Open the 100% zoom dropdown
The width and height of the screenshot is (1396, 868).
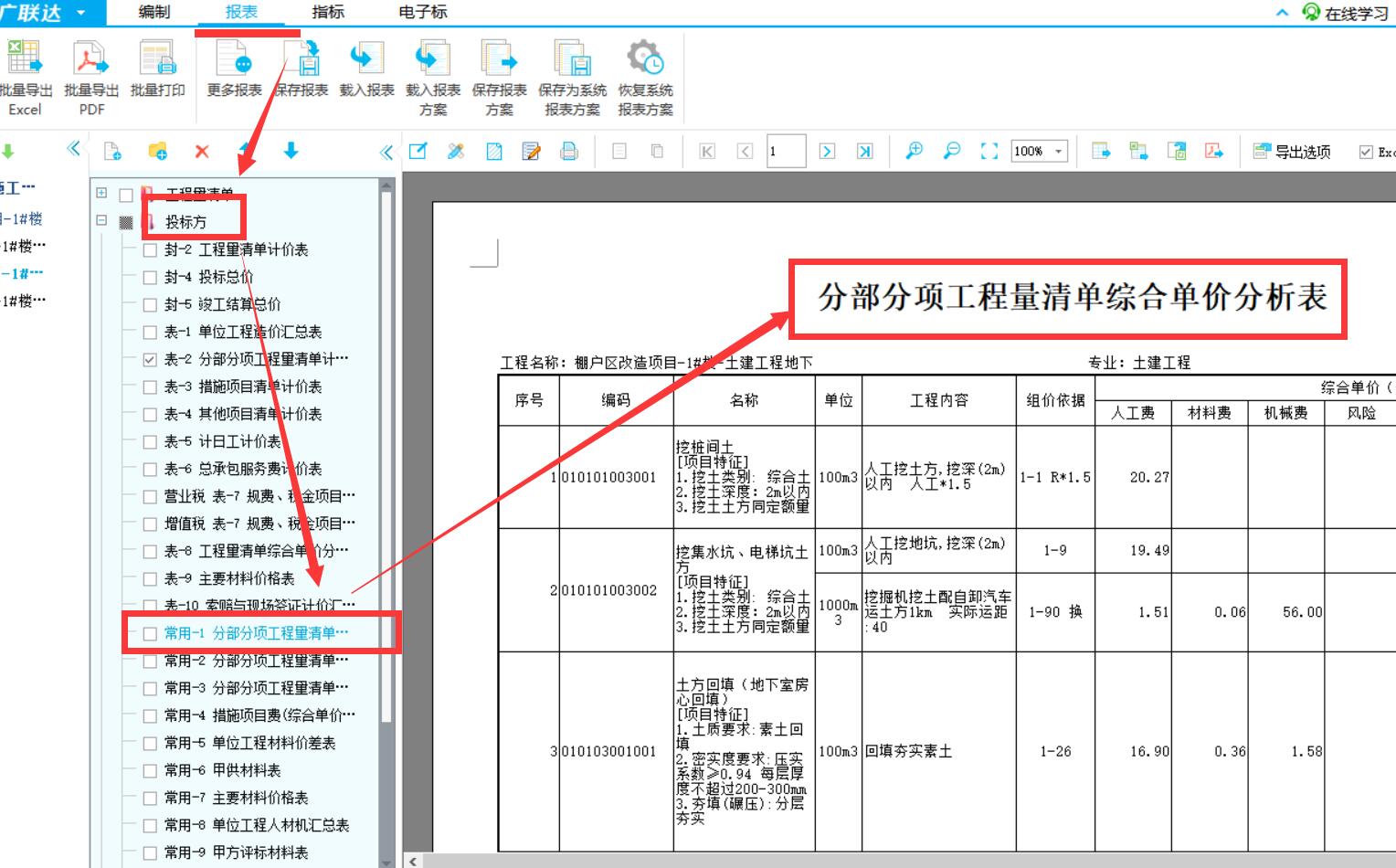(x=1059, y=151)
